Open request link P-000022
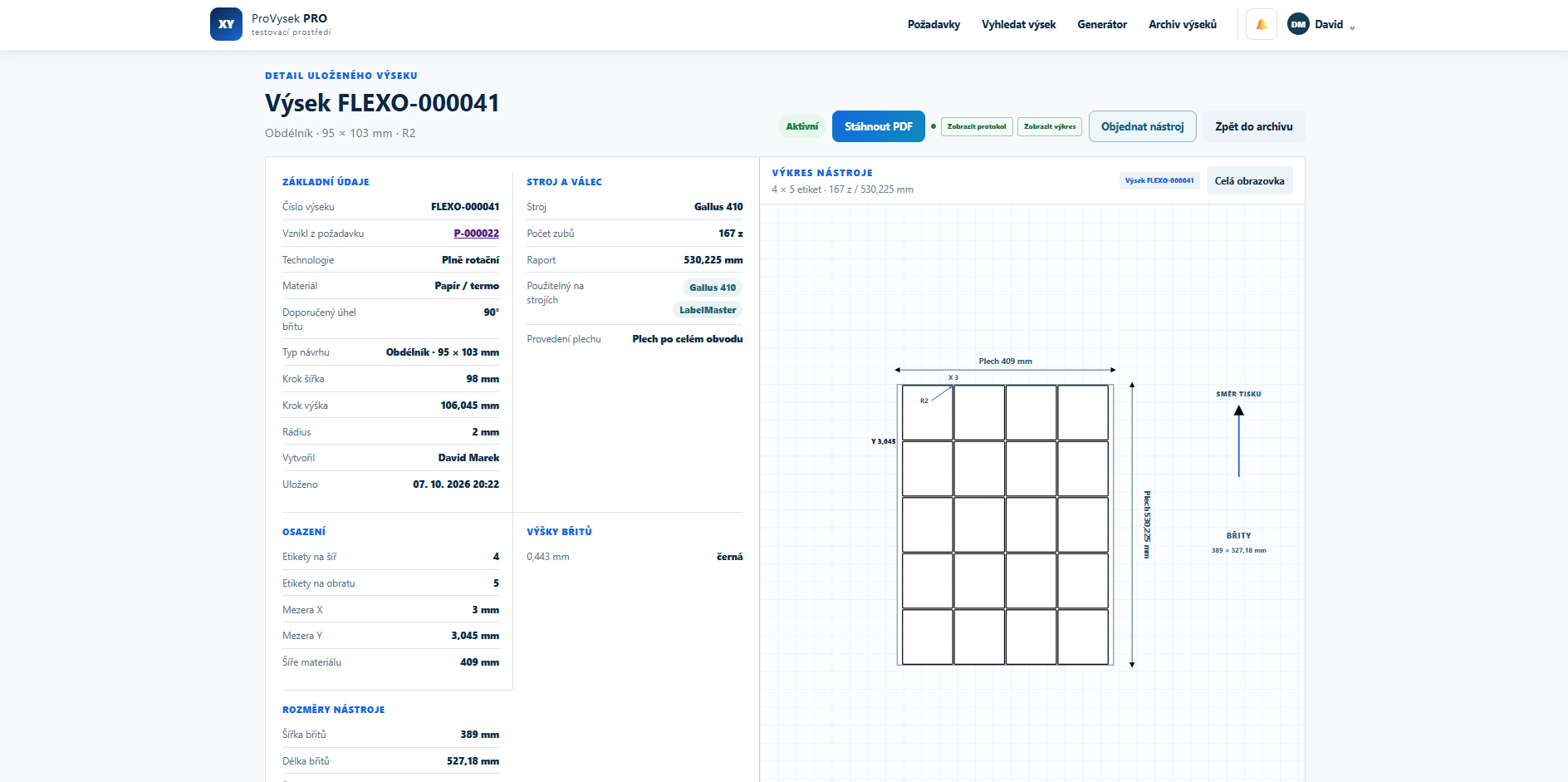1568x782 pixels. (477, 234)
